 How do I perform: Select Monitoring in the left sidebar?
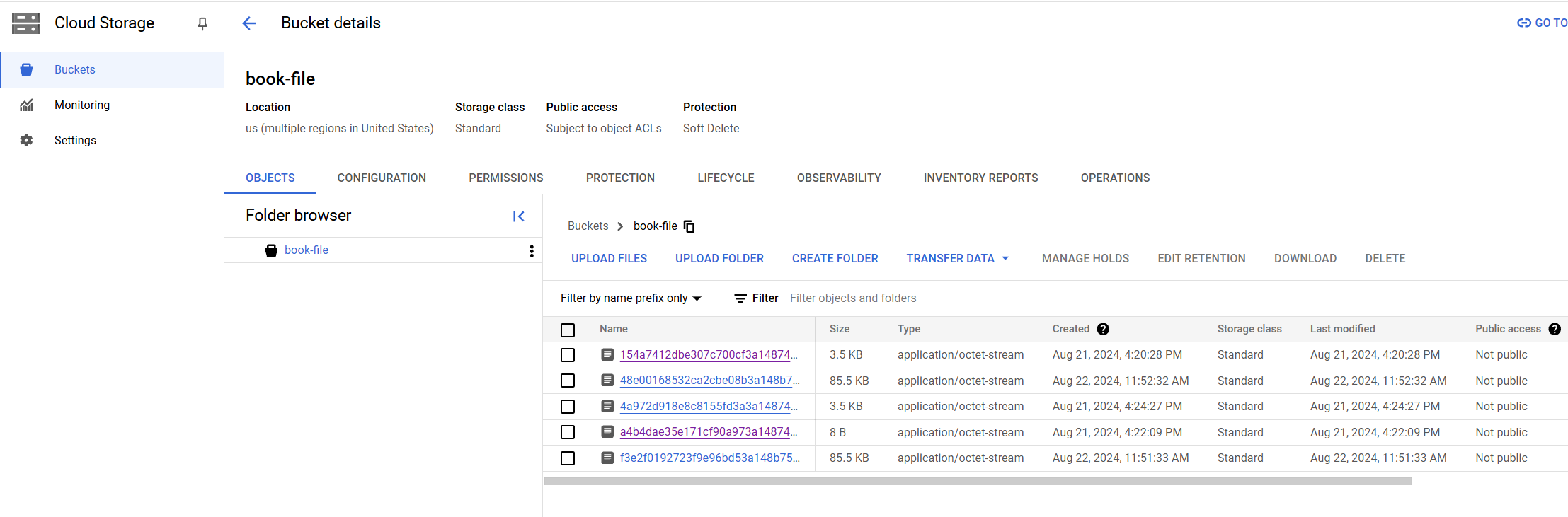(112, 105)
